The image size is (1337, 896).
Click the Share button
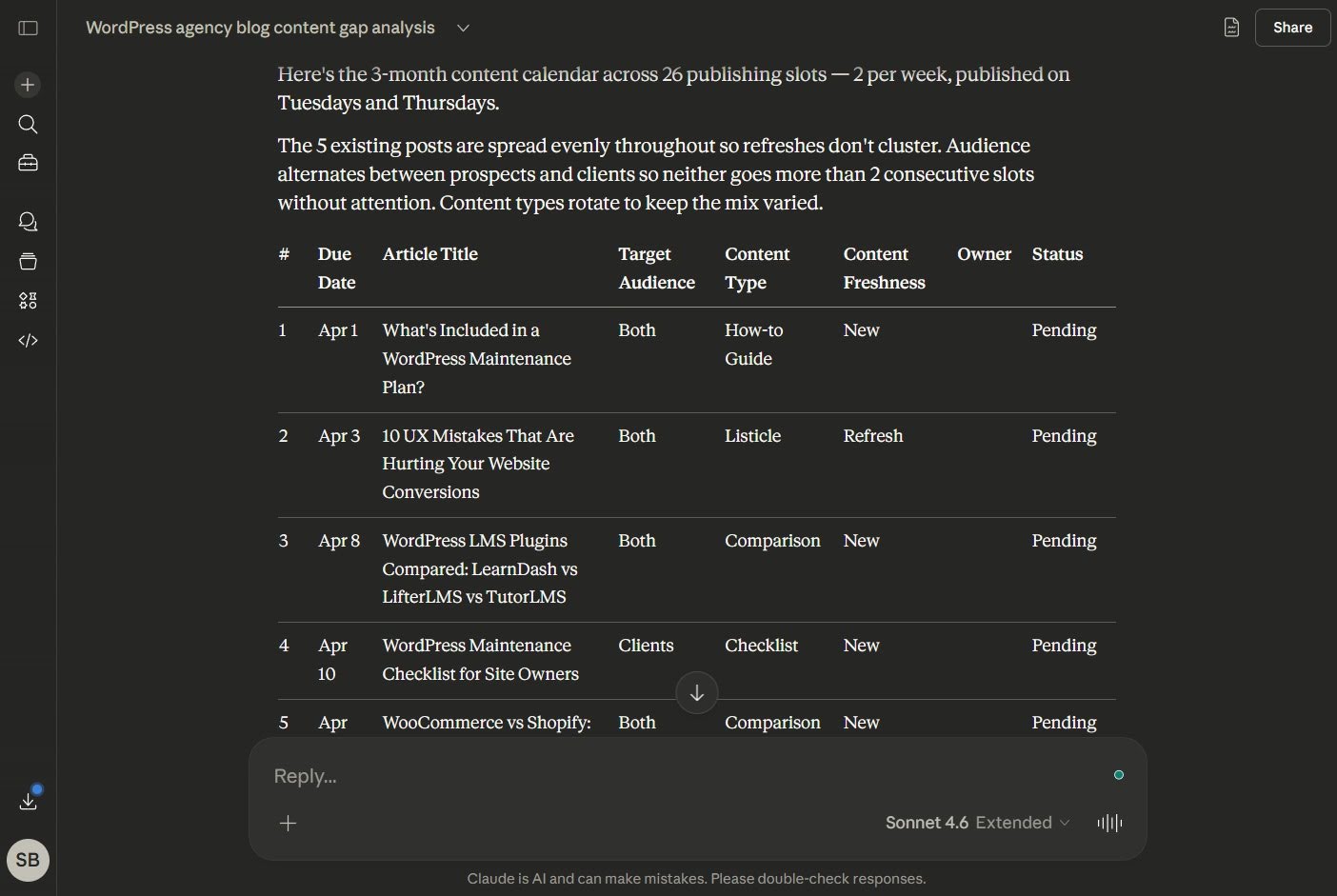pyautogui.click(x=1292, y=28)
